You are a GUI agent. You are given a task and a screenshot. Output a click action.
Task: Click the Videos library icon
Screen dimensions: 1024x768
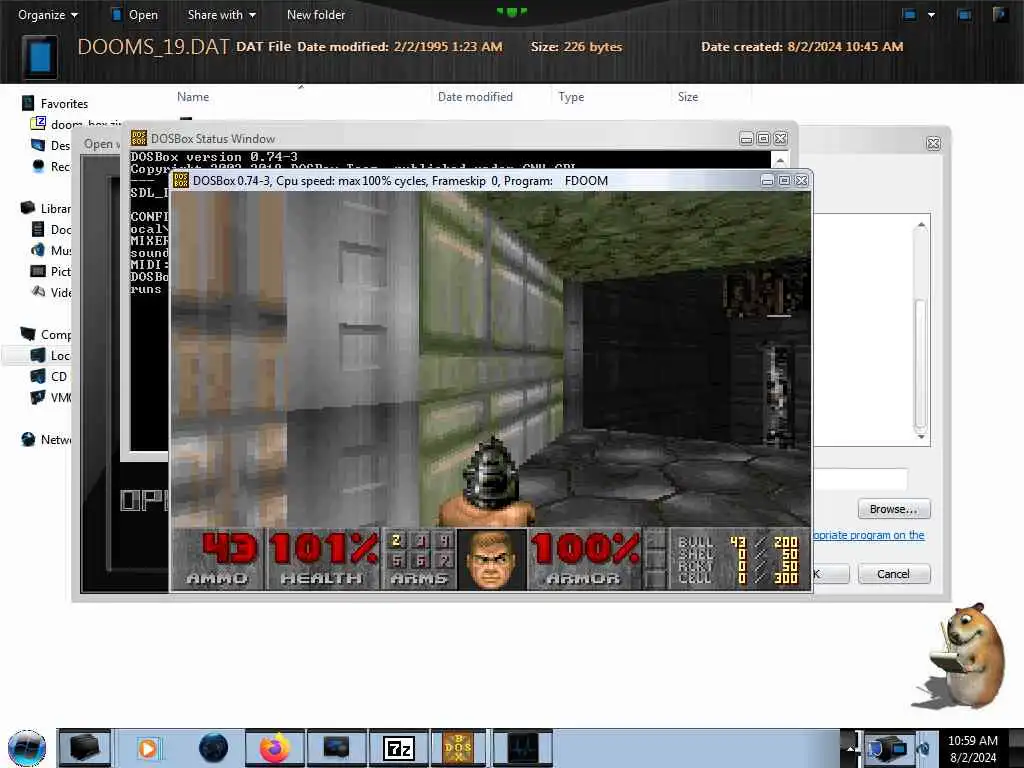pos(38,292)
